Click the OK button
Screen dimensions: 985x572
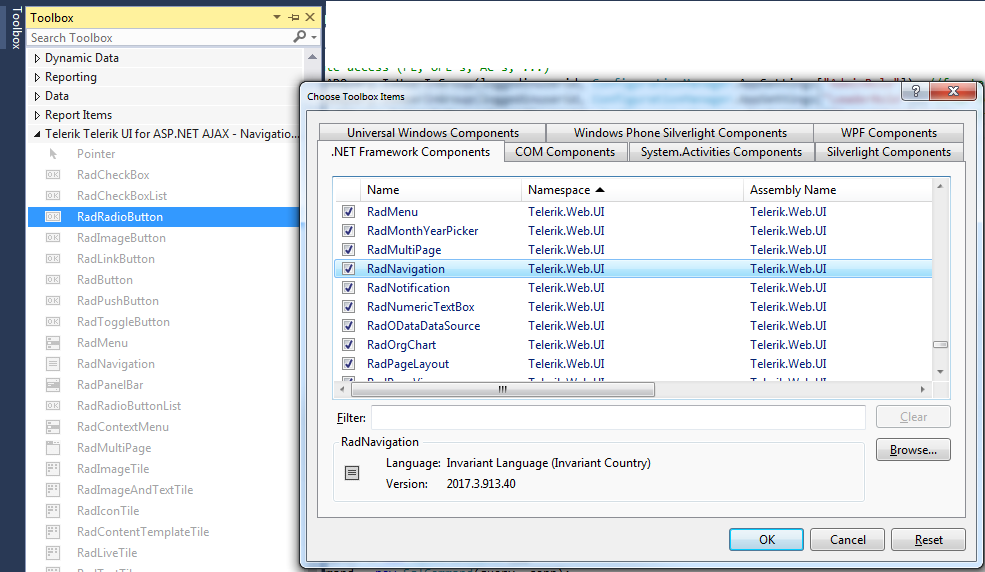[766, 539]
